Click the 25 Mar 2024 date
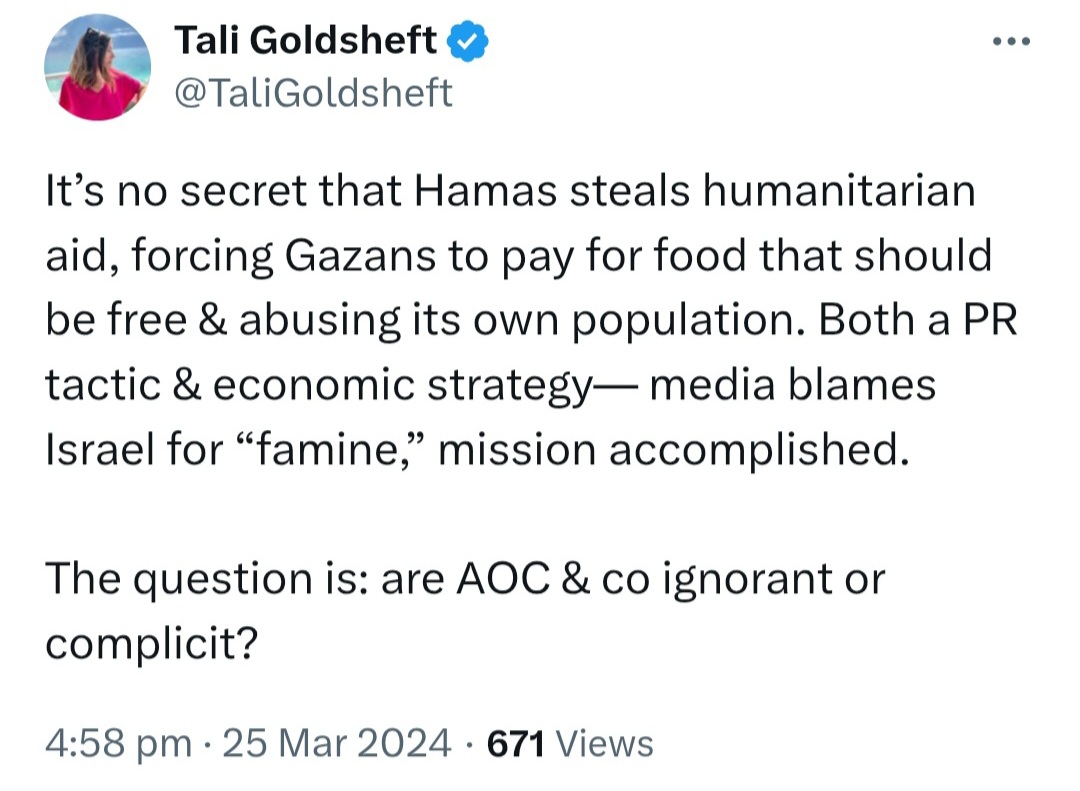Image resolution: width=1080 pixels, height=791 pixels. 337,744
